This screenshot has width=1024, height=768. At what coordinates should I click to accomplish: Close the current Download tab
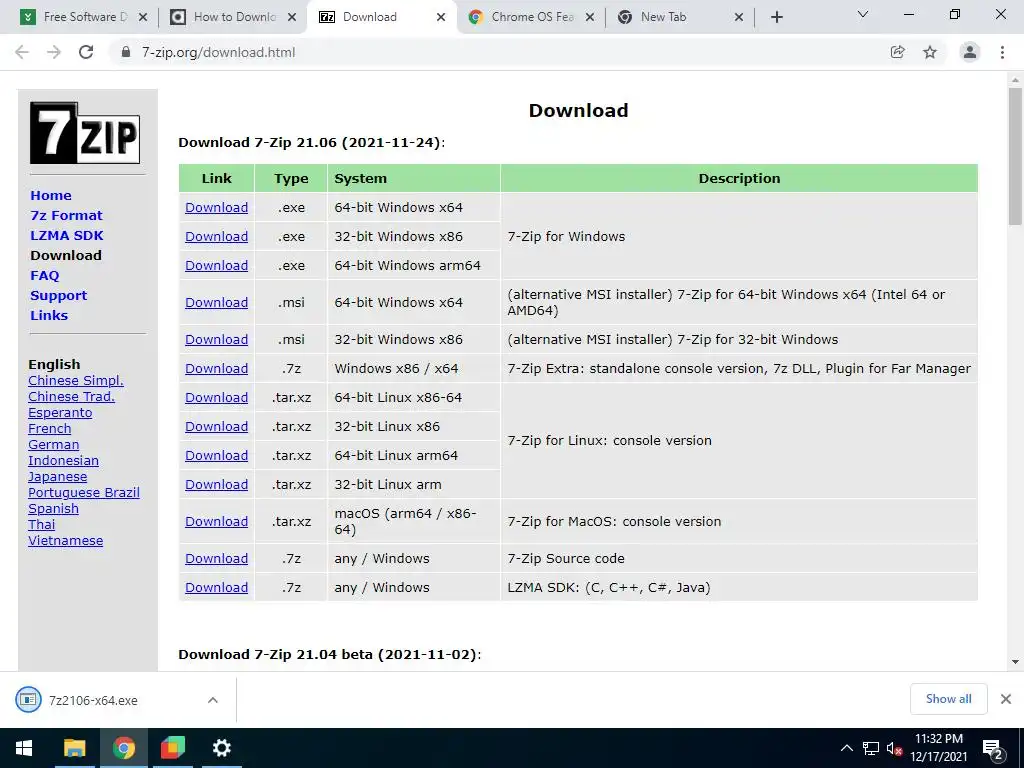(x=441, y=17)
